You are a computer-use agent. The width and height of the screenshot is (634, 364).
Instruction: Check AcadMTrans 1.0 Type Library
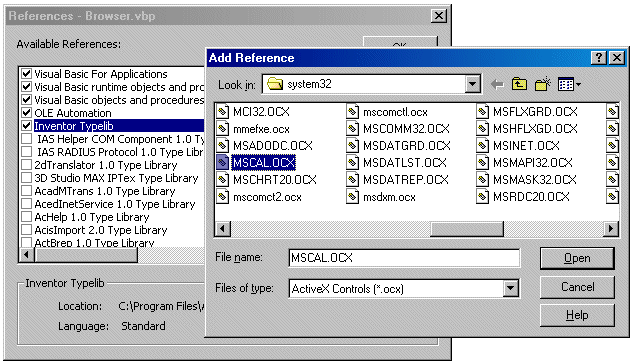[x=27, y=190]
